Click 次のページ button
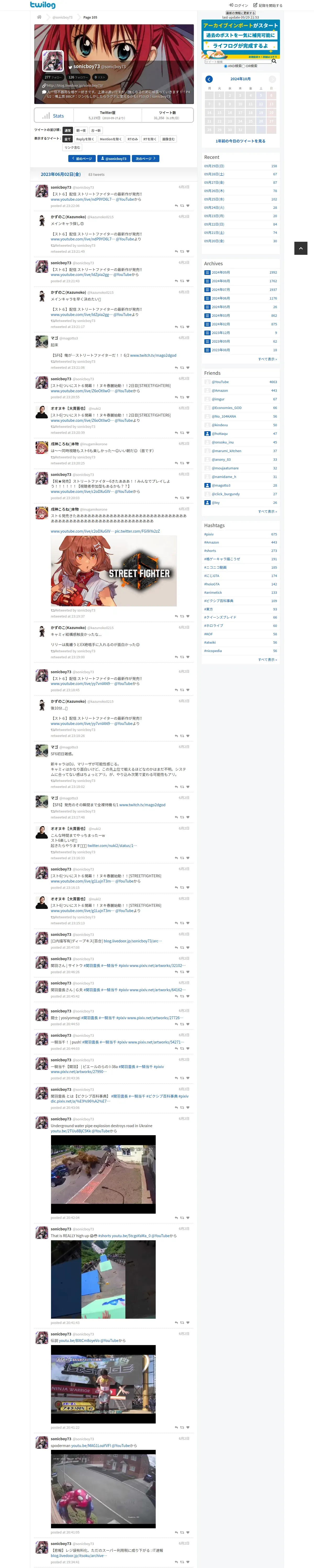 click(x=145, y=158)
